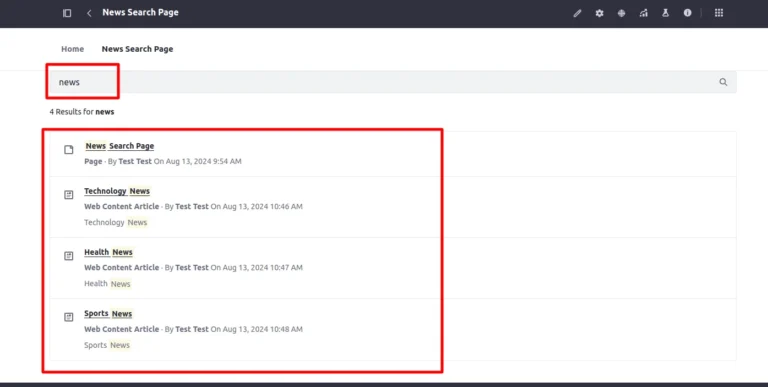Select the page icon beside News Search Page result
768x387 pixels.
(x=69, y=149)
